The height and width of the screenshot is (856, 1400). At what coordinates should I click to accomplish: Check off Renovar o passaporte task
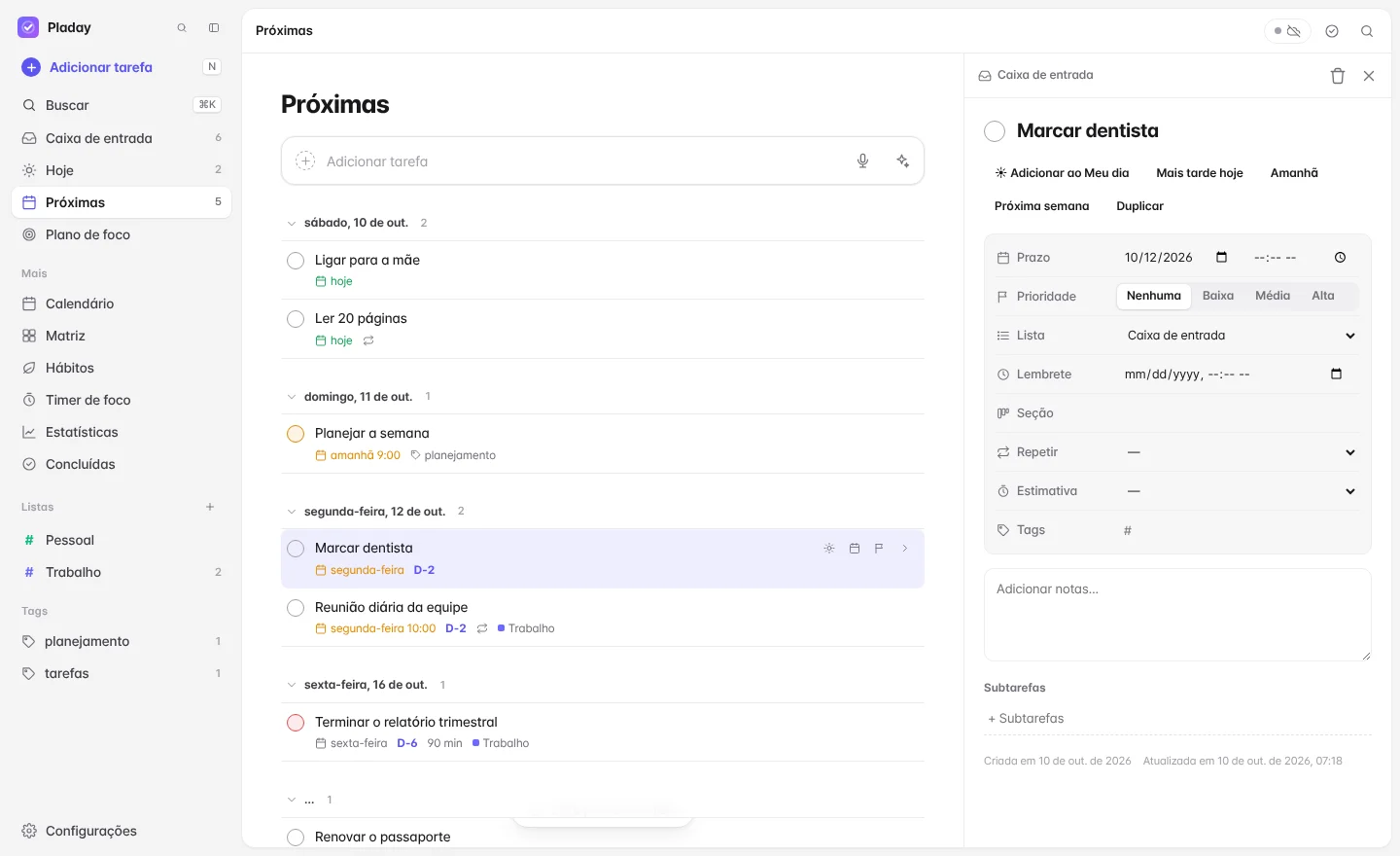[296, 838]
